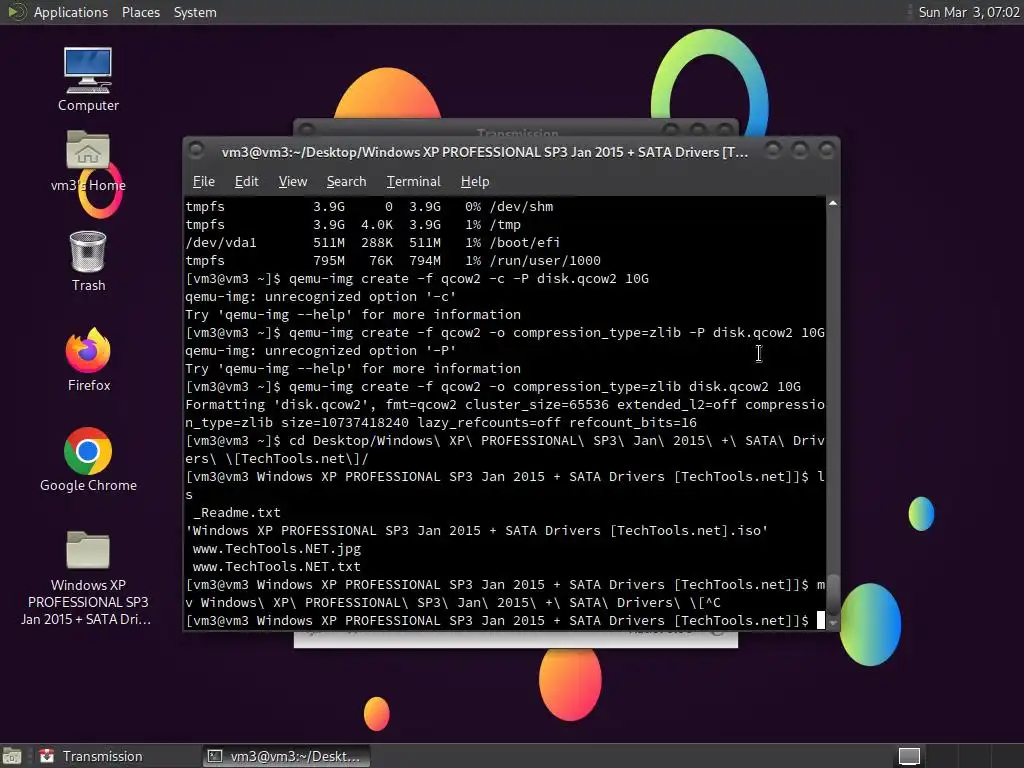The image size is (1024, 768).
Task: Click the .iso filename line in terminal
Action: tap(477, 531)
